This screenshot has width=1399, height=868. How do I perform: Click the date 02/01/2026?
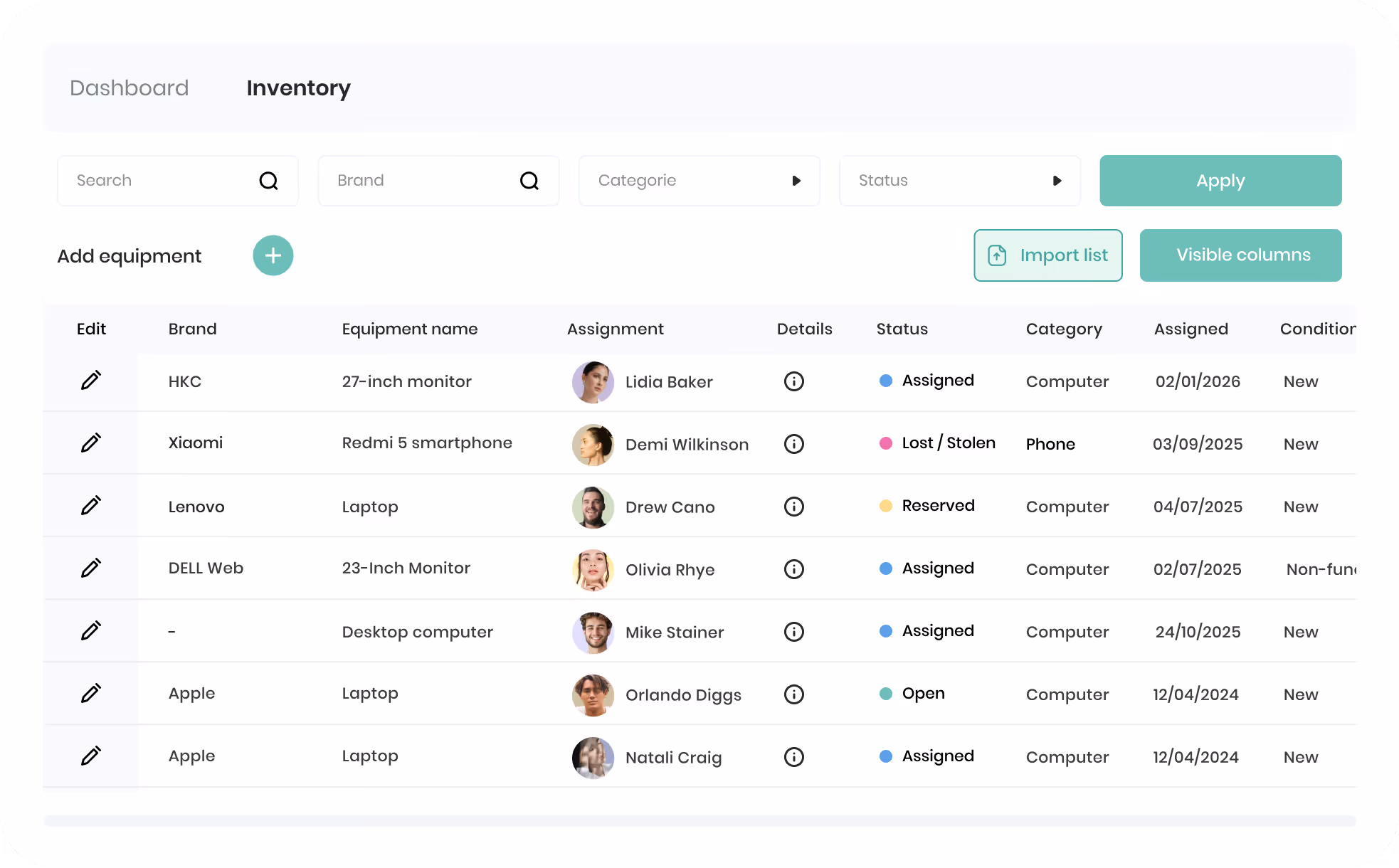click(x=1198, y=381)
